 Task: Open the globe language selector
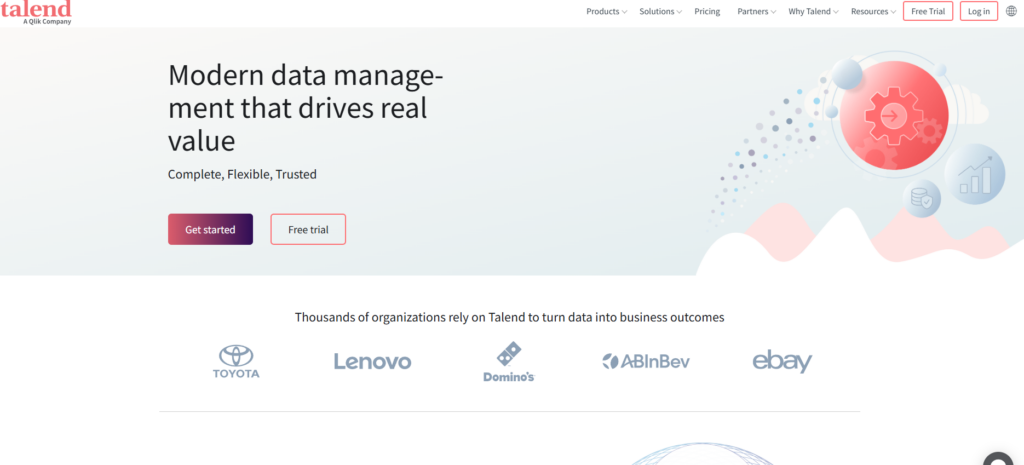click(1011, 12)
